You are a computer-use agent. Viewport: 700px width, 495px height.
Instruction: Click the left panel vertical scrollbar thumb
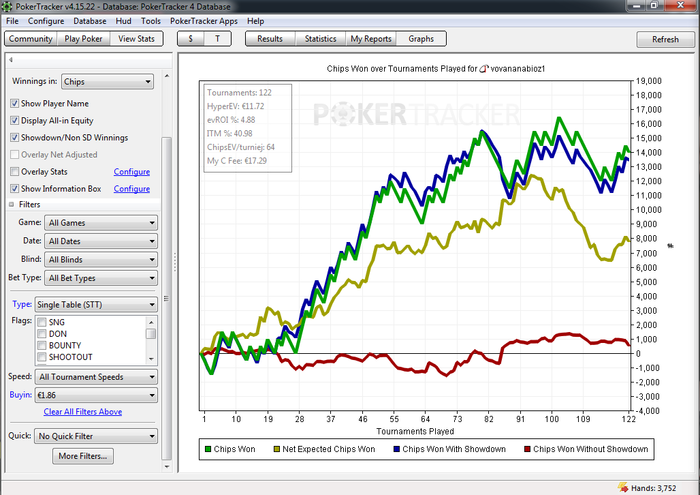pyautogui.click(x=167, y=298)
